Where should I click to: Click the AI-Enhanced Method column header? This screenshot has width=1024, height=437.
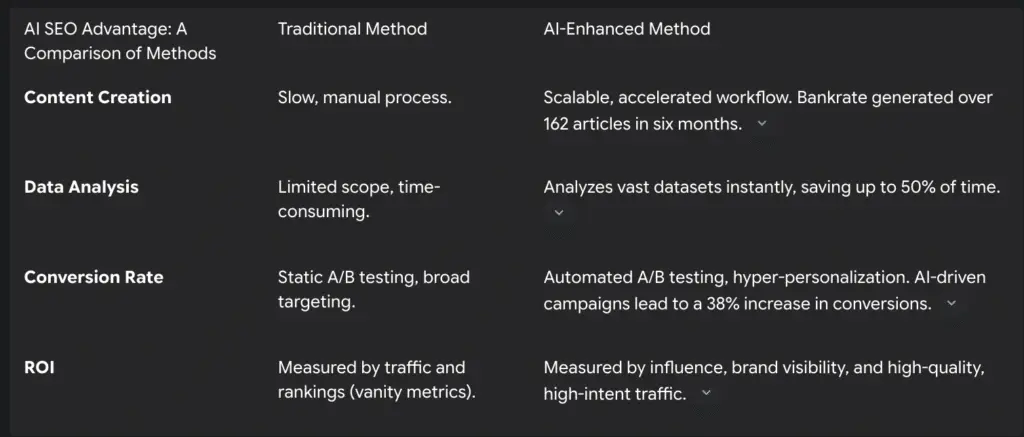(x=627, y=29)
